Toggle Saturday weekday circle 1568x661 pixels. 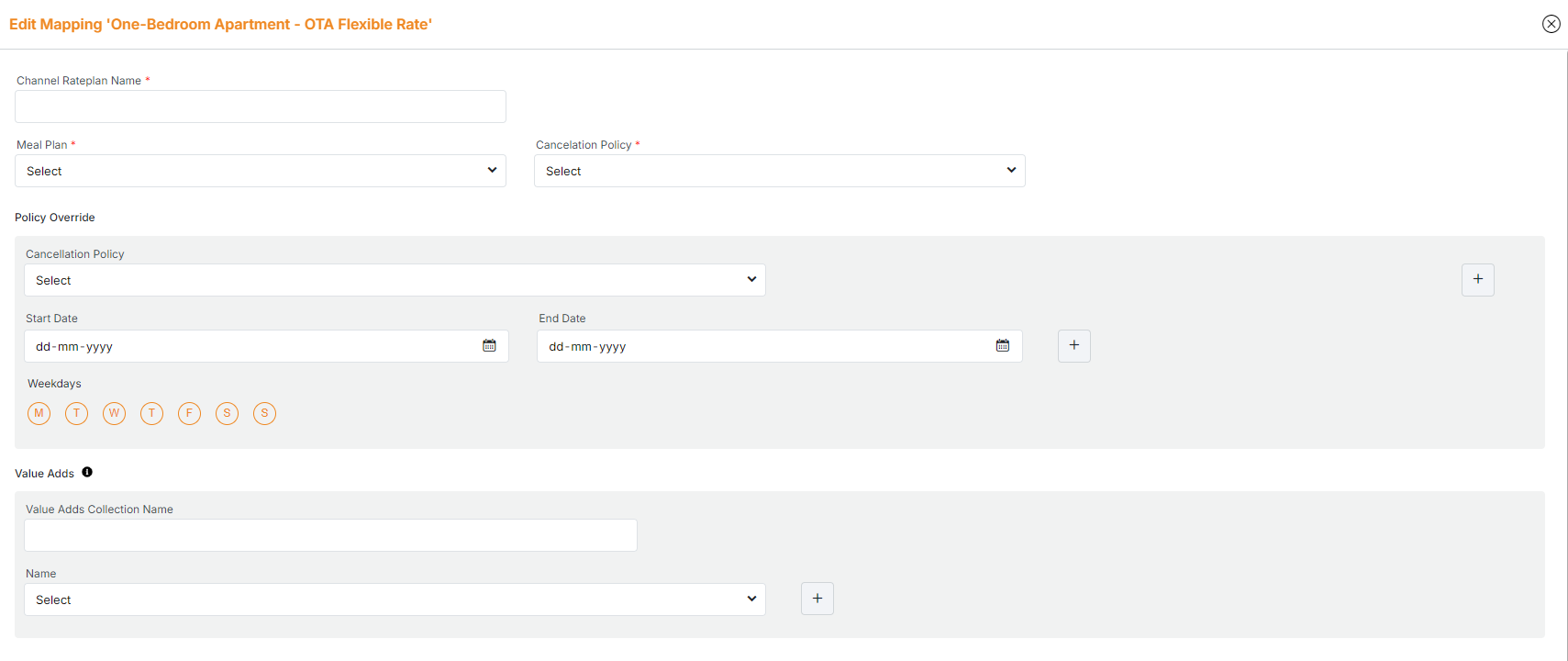pyautogui.click(x=227, y=413)
